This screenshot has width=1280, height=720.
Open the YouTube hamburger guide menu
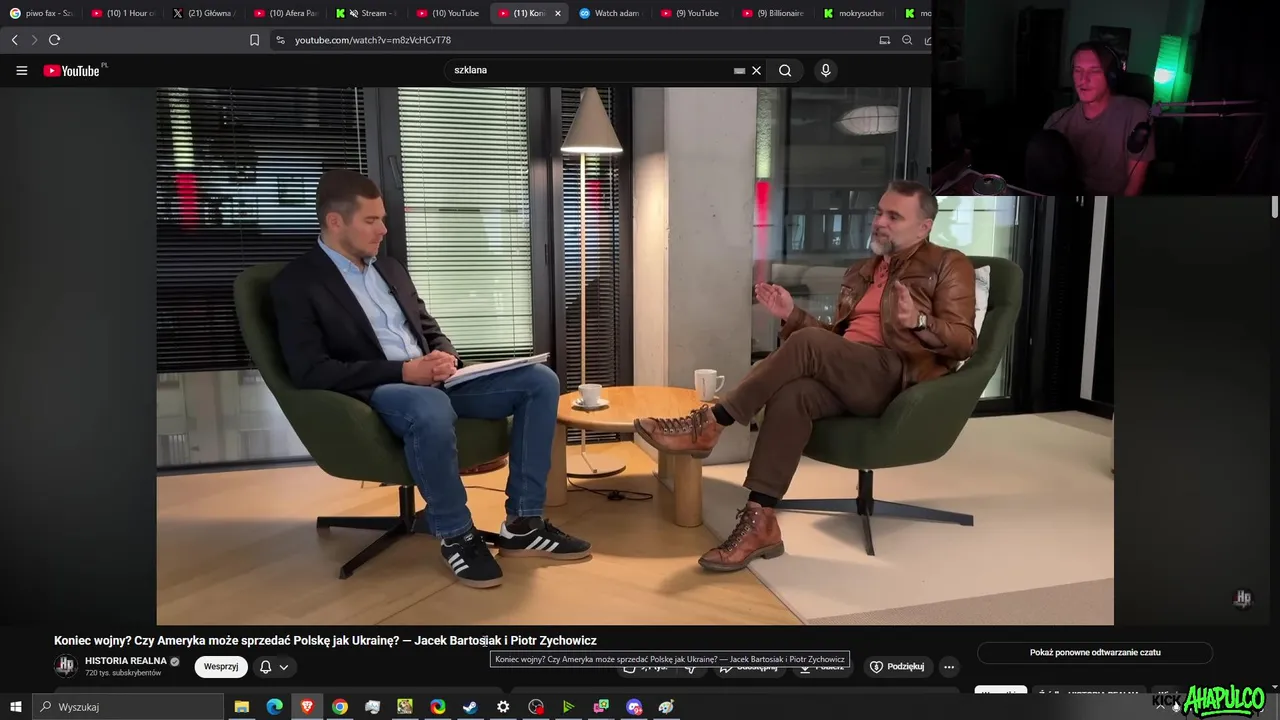tap(21, 71)
